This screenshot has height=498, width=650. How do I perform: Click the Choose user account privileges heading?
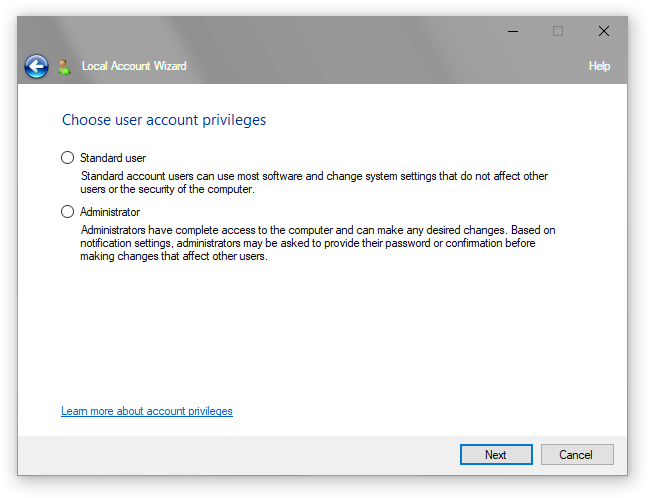(164, 120)
